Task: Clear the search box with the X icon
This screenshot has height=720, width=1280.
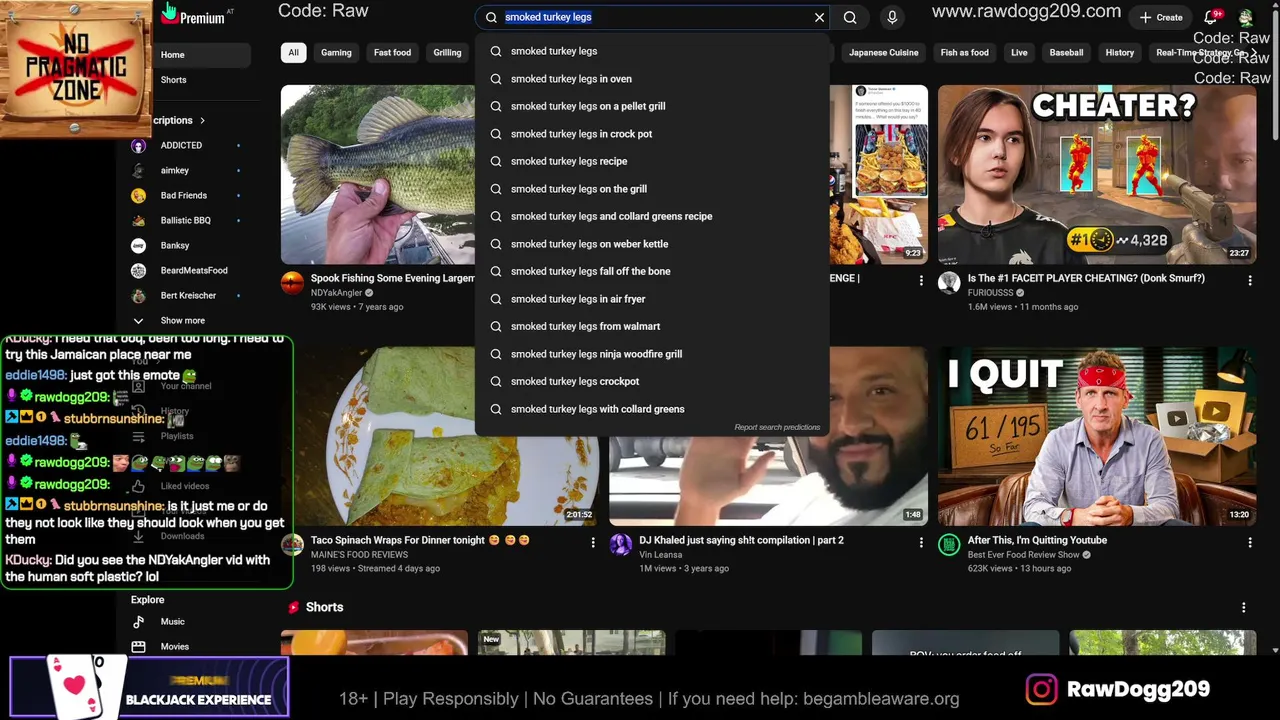Action: (819, 17)
